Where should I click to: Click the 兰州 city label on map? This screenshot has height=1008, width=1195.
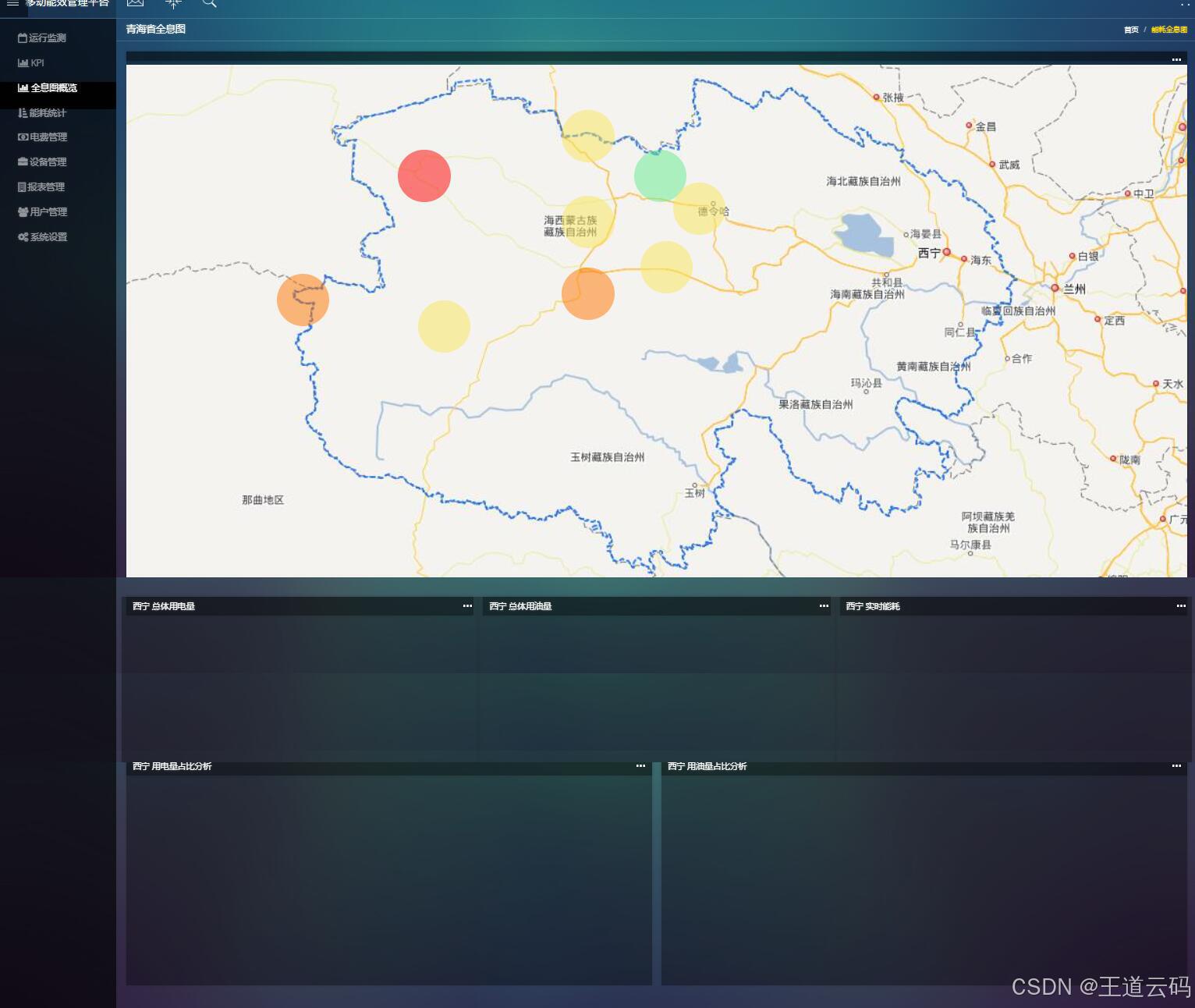(x=1074, y=289)
